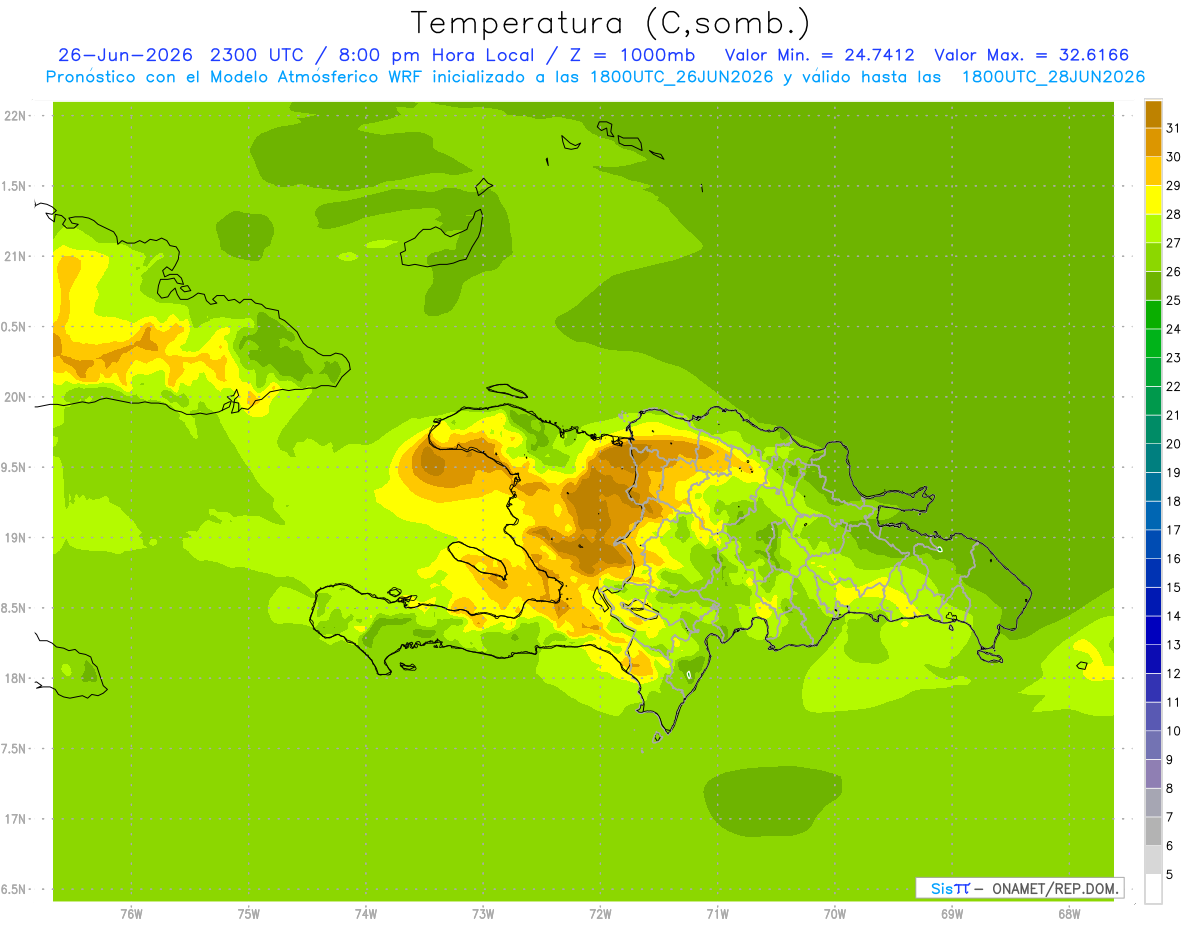Click the '68W' longitude label
Image resolution: width=1200 pixels, height=927 pixels.
(x=1069, y=913)
